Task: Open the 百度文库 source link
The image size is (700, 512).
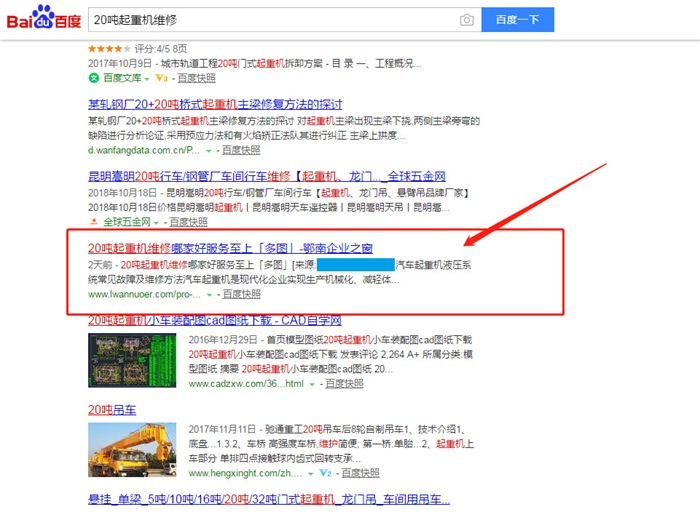Action: [x=122, y=78]
